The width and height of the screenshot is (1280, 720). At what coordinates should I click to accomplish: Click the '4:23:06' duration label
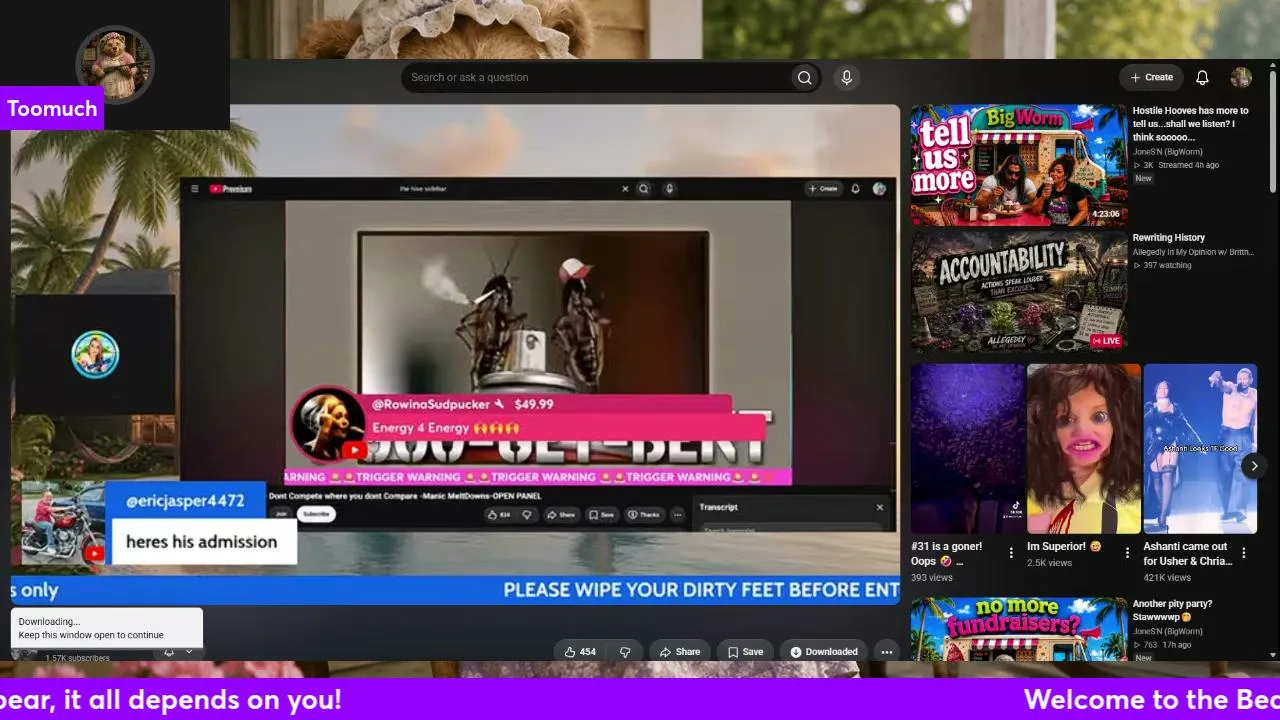[1106, 214]
